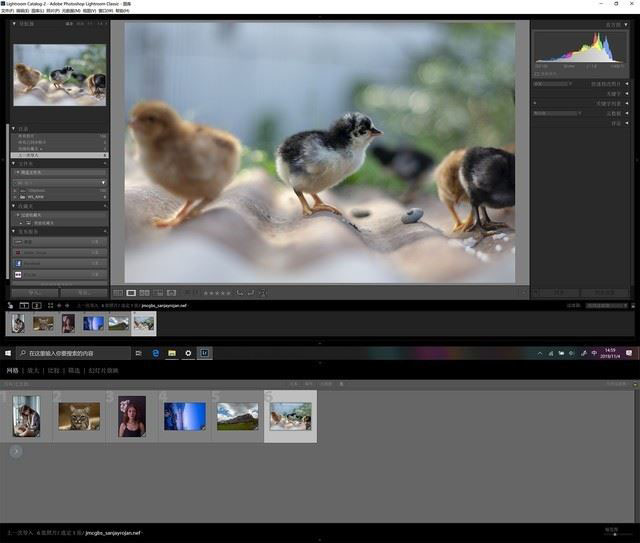Switch to Grid view in toolbar

click(118, 293)
